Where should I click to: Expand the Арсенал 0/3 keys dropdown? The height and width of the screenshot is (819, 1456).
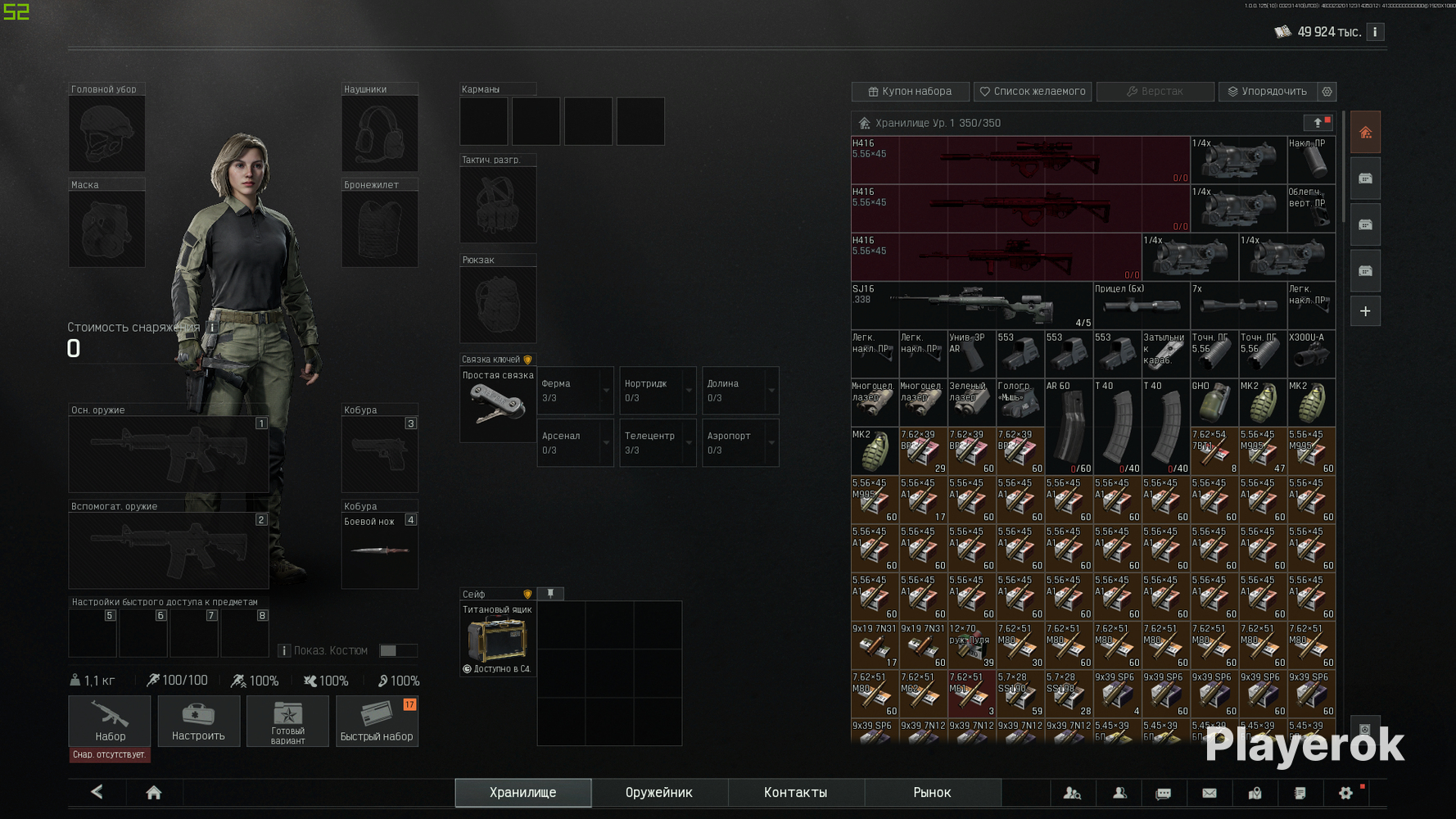point(576,443)
